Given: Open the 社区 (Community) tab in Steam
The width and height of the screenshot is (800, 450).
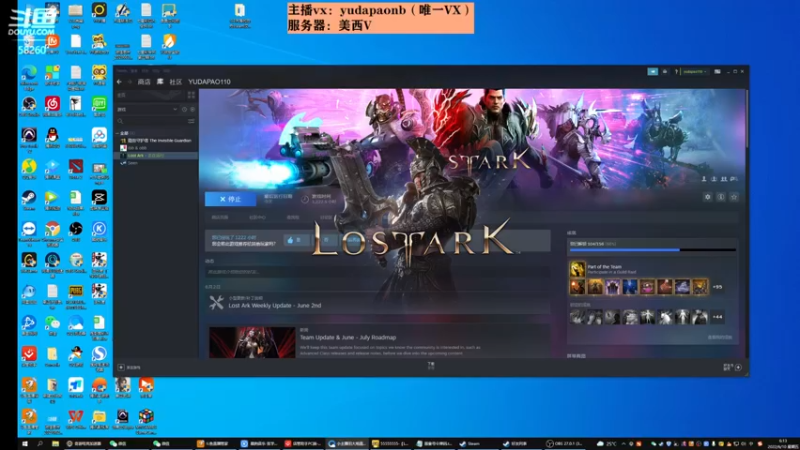Looking at the screenshot, I should click(176, 82).
